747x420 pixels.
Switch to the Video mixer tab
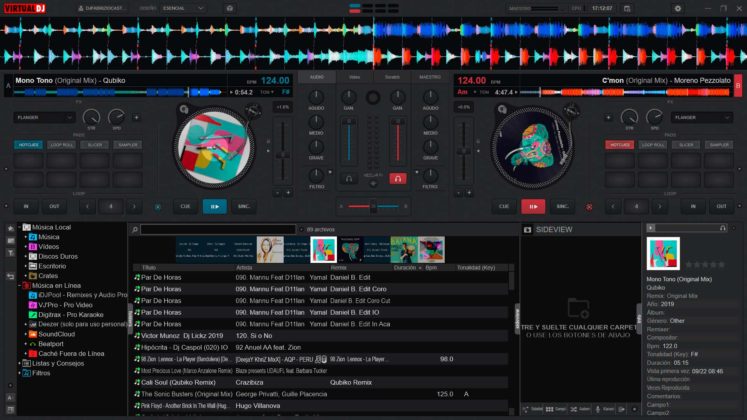coord(354,77)
